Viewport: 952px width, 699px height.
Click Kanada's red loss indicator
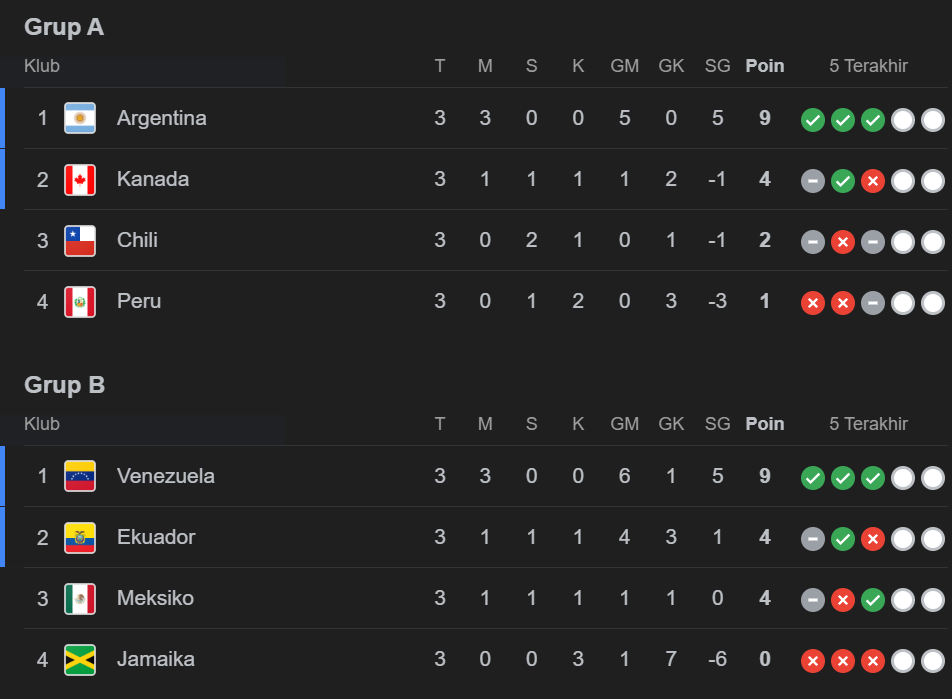point(873,182)
